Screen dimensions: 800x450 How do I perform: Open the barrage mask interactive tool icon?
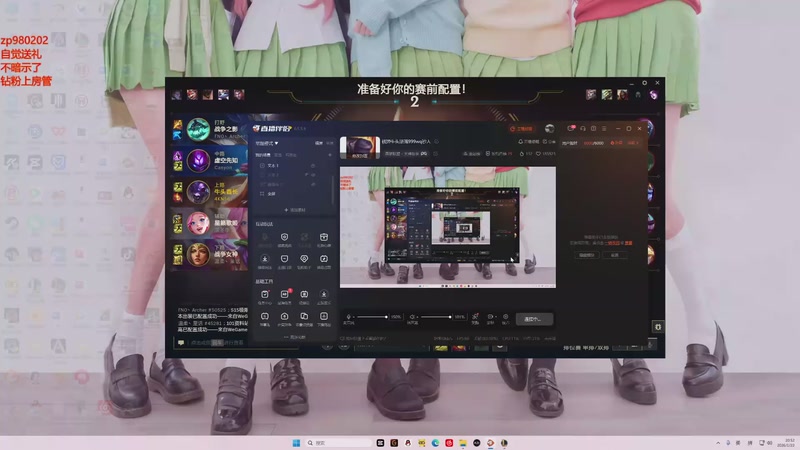coord(284,261)
